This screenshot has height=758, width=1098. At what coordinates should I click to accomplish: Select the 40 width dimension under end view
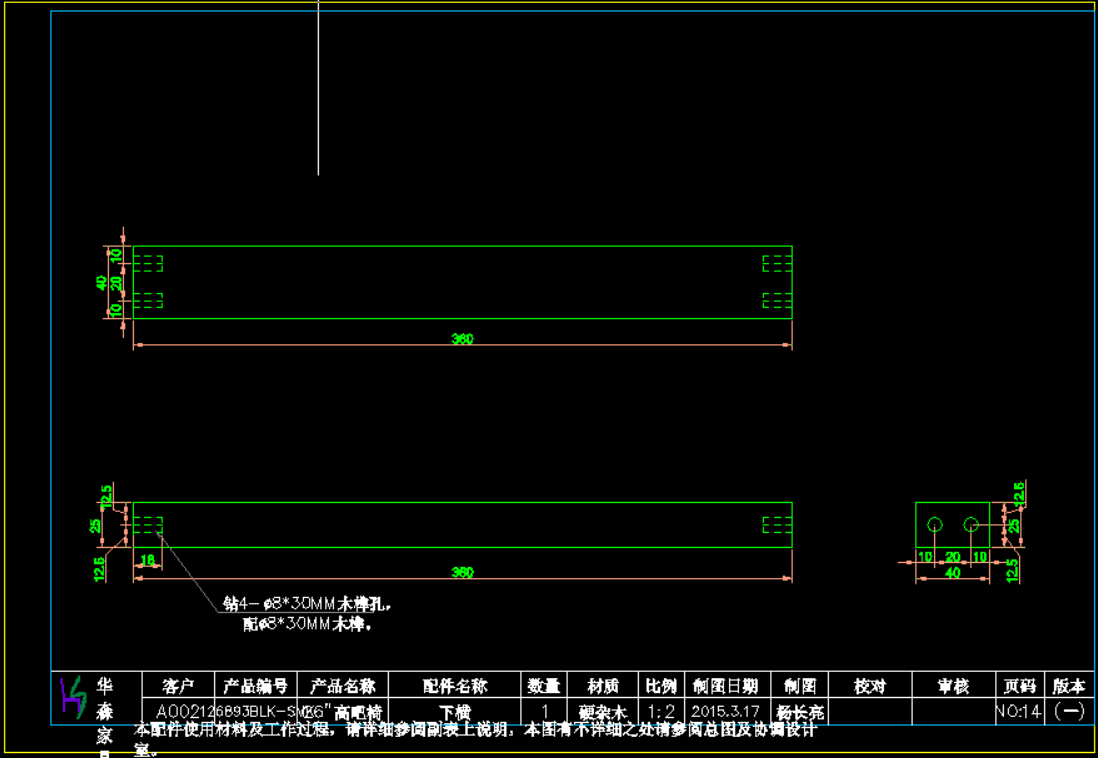[x=952, y=573]
